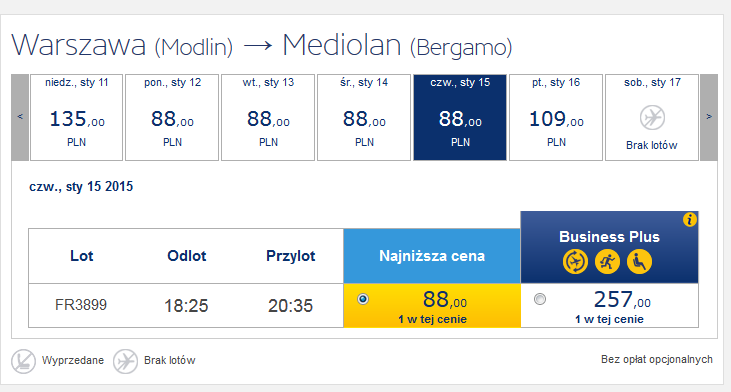Click the selected czw., sty 15 date tab
731x392 pixels.
pos(460,117)
